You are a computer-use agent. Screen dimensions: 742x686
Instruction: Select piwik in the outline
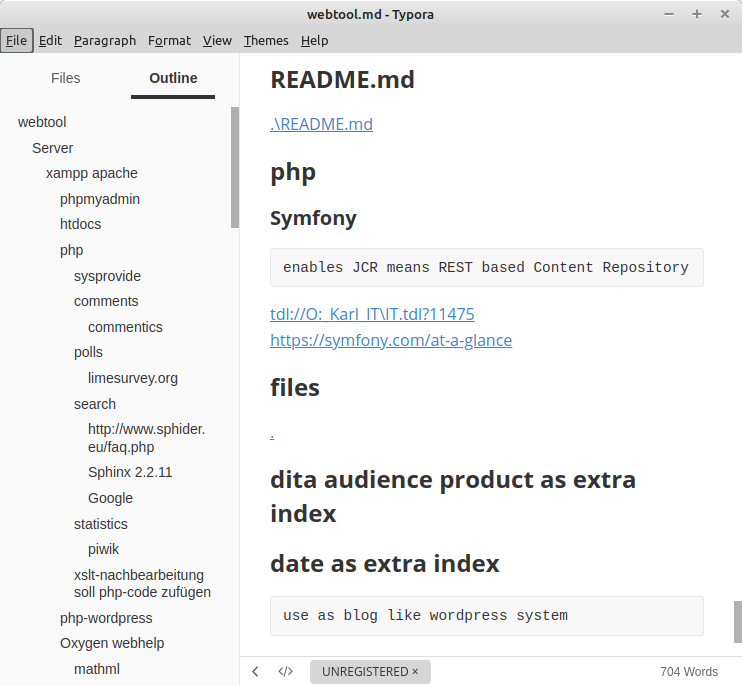tap(104, 549)
